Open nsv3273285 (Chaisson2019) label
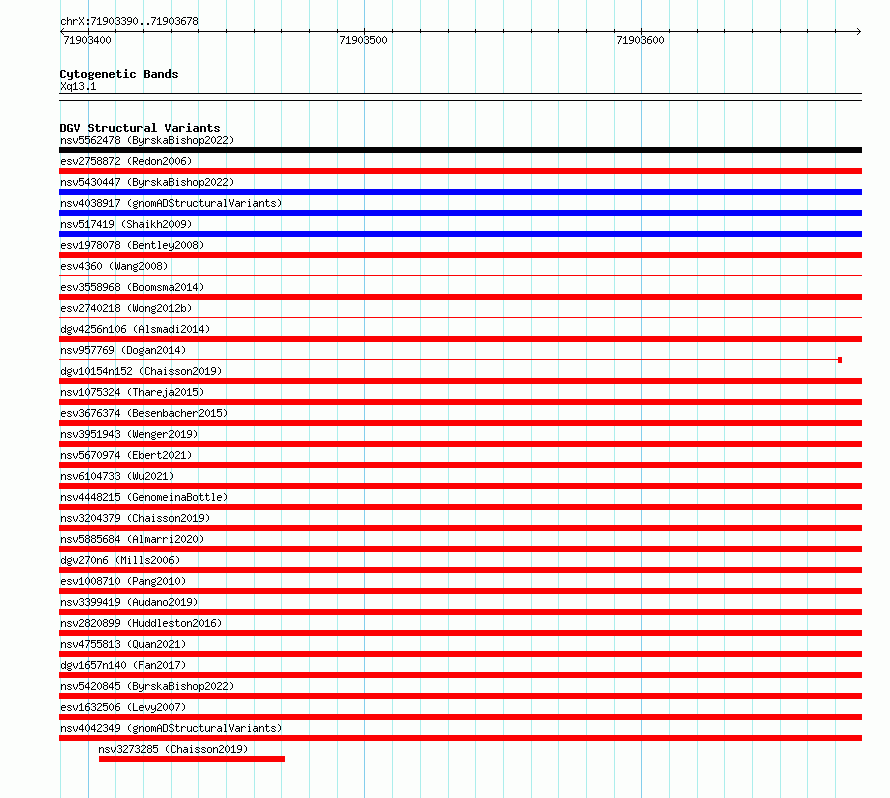This screenshot has height=798, width=890. (x=173, y=749)
